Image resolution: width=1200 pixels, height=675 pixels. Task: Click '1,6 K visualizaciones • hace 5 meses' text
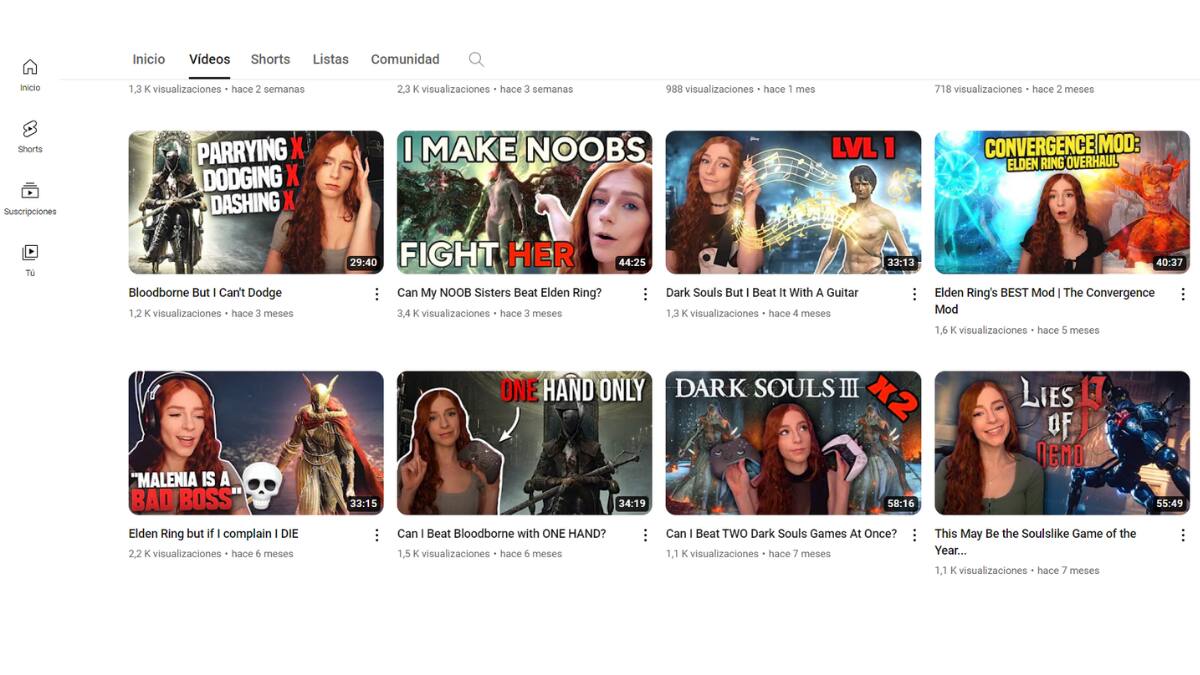tap(1016, 330)
